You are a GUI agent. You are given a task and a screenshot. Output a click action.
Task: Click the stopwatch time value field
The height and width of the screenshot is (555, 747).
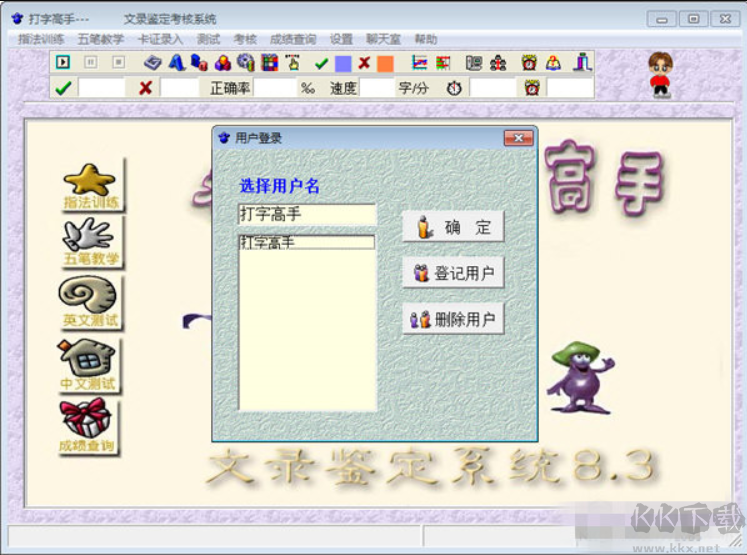[494, 88]
